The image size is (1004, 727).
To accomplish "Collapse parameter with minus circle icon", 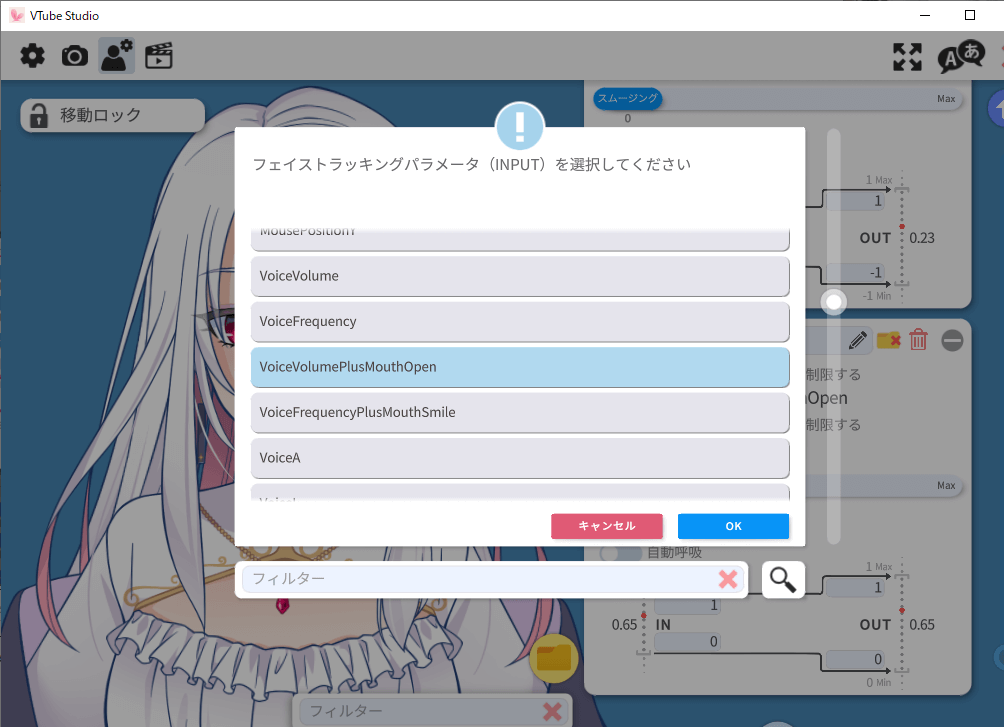I will tap(952, 340).
